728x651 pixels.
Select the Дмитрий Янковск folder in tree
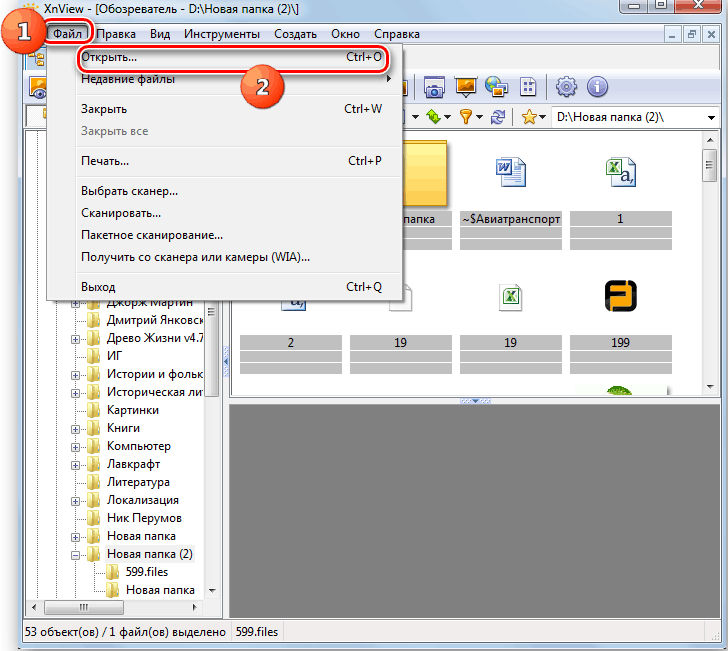[x=155, y=320]
